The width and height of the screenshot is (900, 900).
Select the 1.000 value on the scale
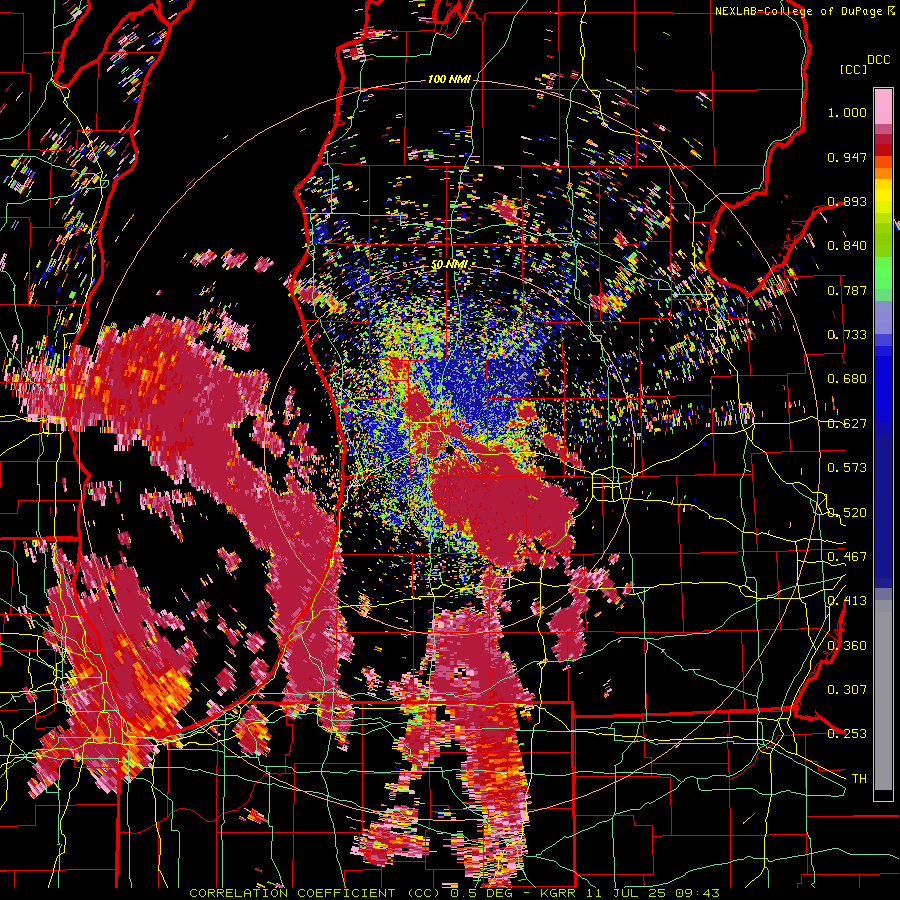pos(847,112)
